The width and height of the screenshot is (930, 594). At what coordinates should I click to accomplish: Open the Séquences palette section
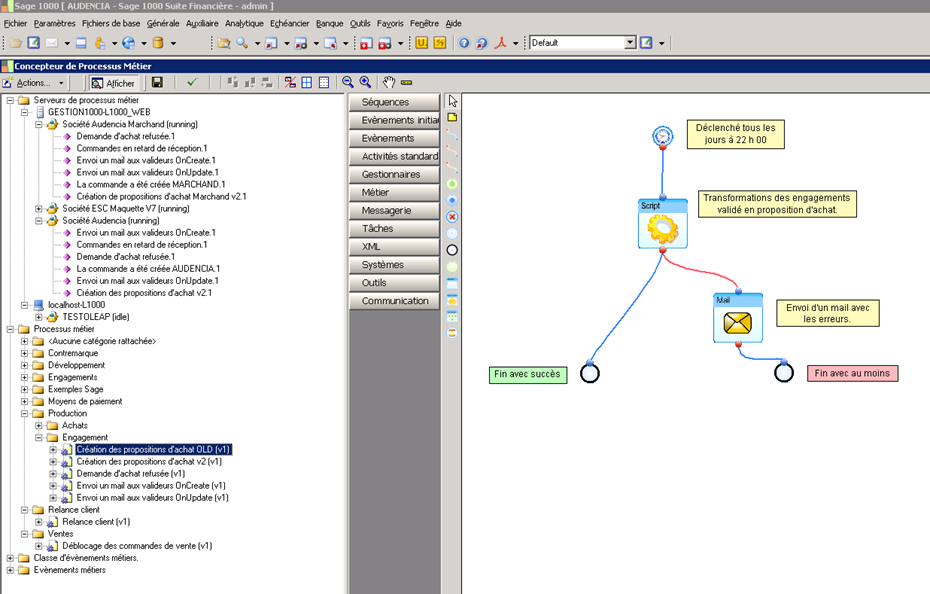[394, 102]
